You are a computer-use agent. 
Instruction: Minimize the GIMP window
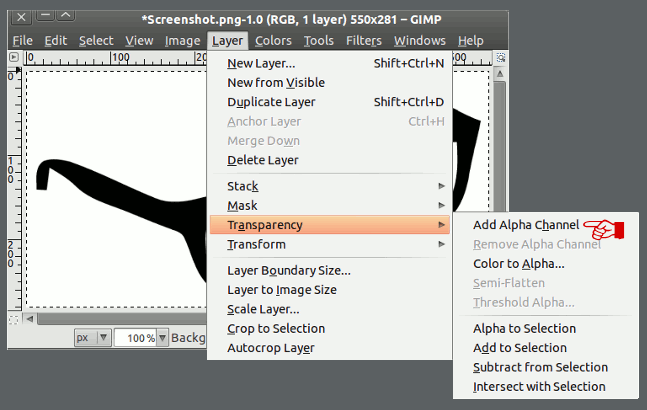click(46, 16)
